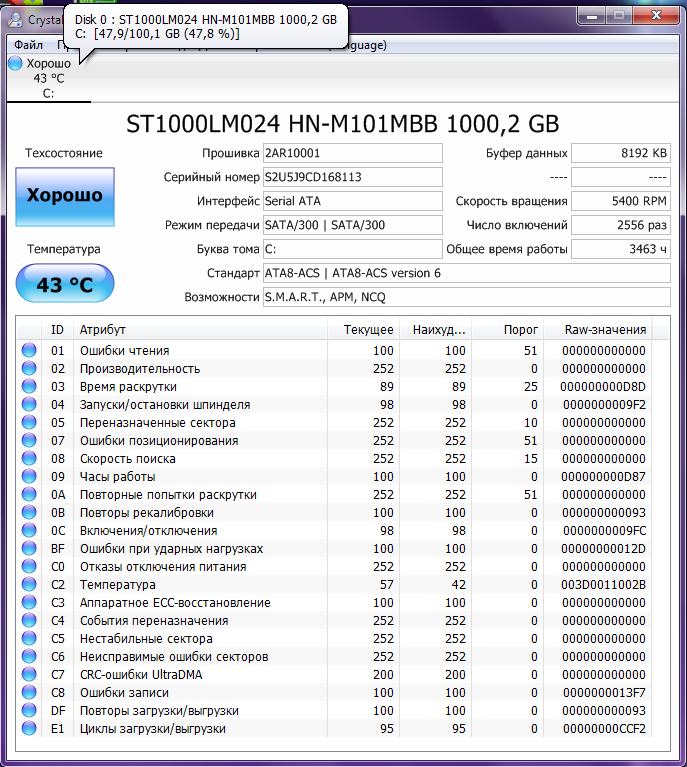
Task: Click the Серийный номер value field
Action: tap(352, 177)
